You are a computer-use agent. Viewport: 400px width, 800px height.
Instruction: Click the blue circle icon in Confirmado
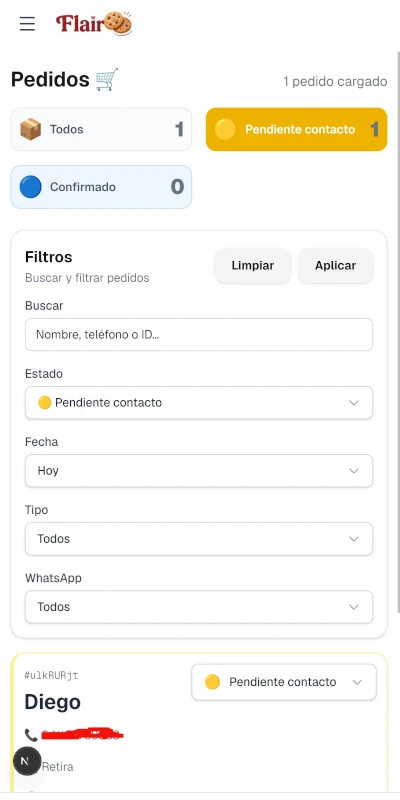(x=31, y=187)
